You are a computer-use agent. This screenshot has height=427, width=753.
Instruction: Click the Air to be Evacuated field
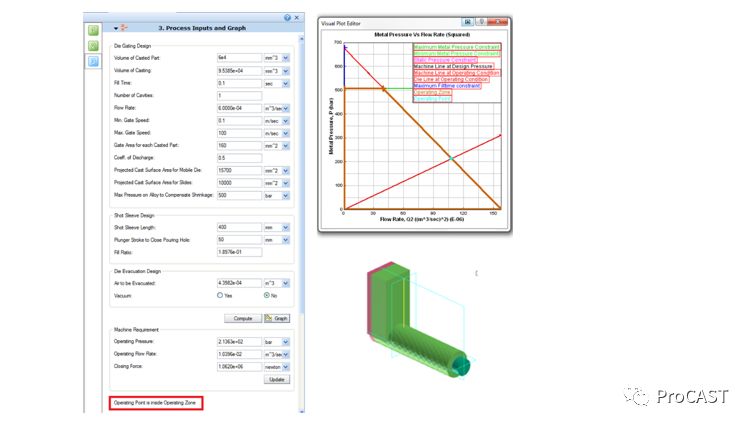tap(239, 283)
